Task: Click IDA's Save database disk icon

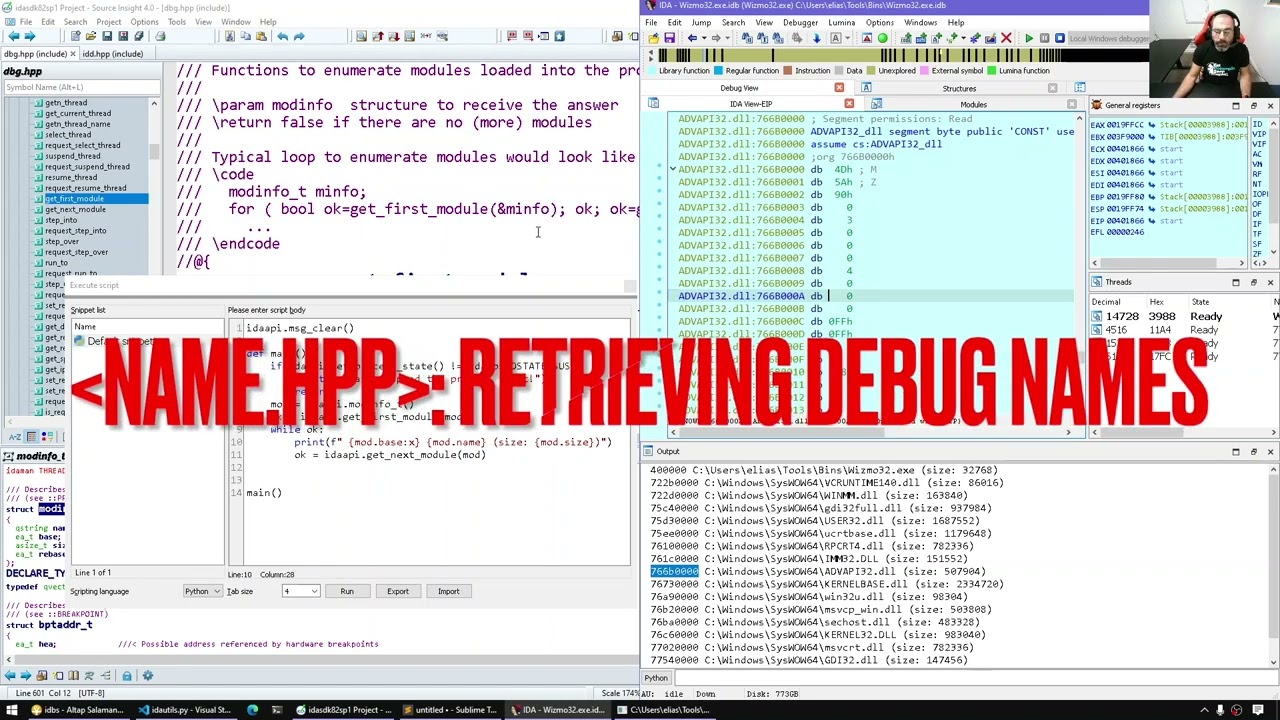Action: (x=670, y=38)
